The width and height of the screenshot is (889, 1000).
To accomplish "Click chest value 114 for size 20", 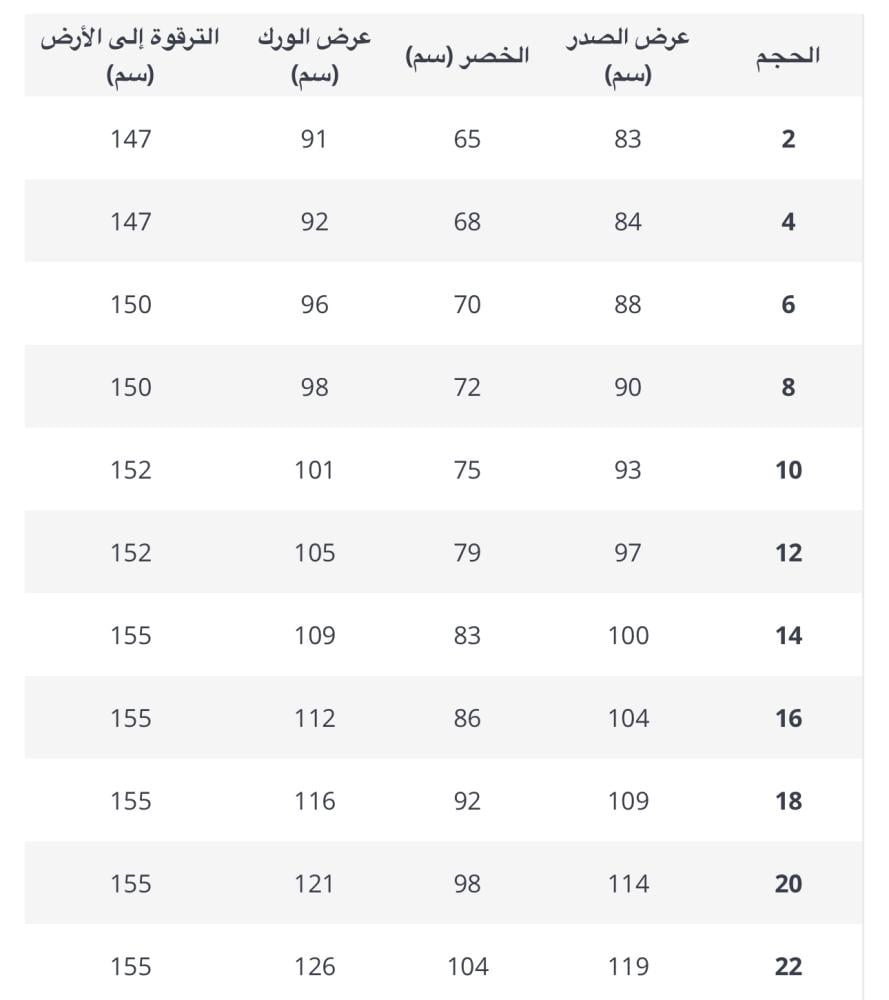I will pyautogui.click(x=628, y=884).
